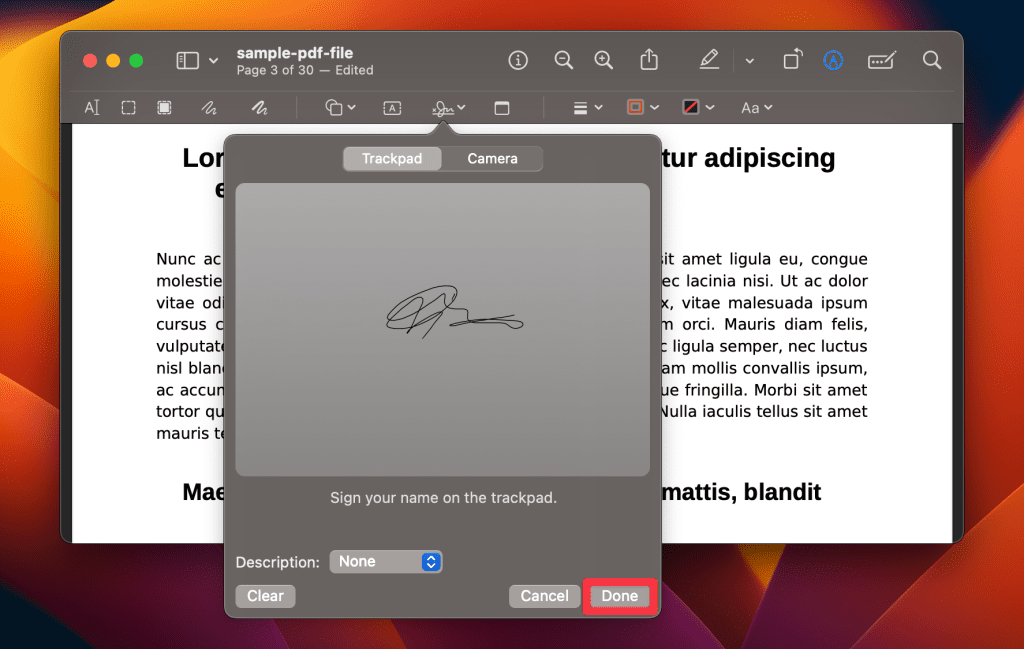This screenshot has width=1024, height=649.
Task: Open the Share menu icon
Action: 649,59
